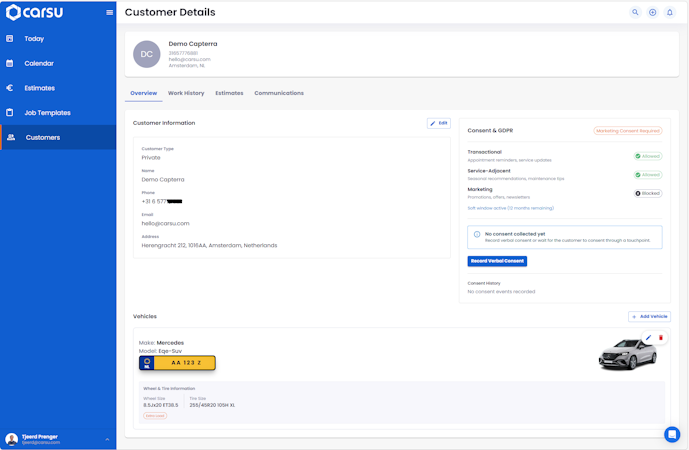The height and width of the screenshot is (450, 689).
Task: Click the Marketing Blocked status badge
Action: pos(648,193)
